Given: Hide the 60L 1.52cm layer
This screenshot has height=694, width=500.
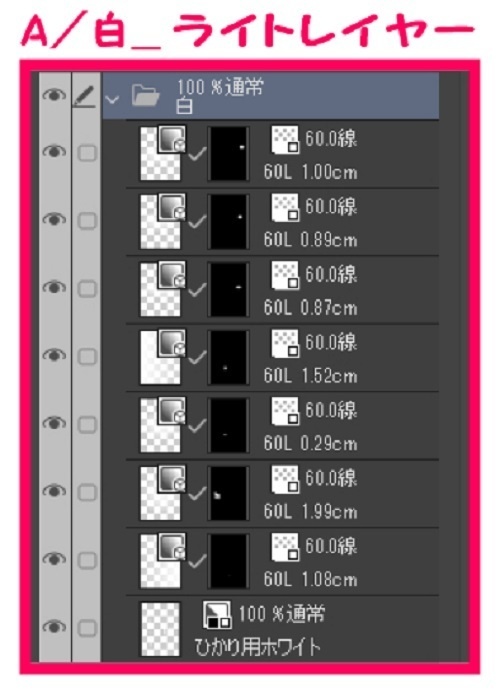Looking at the screenshot, I should coord(54,355).
